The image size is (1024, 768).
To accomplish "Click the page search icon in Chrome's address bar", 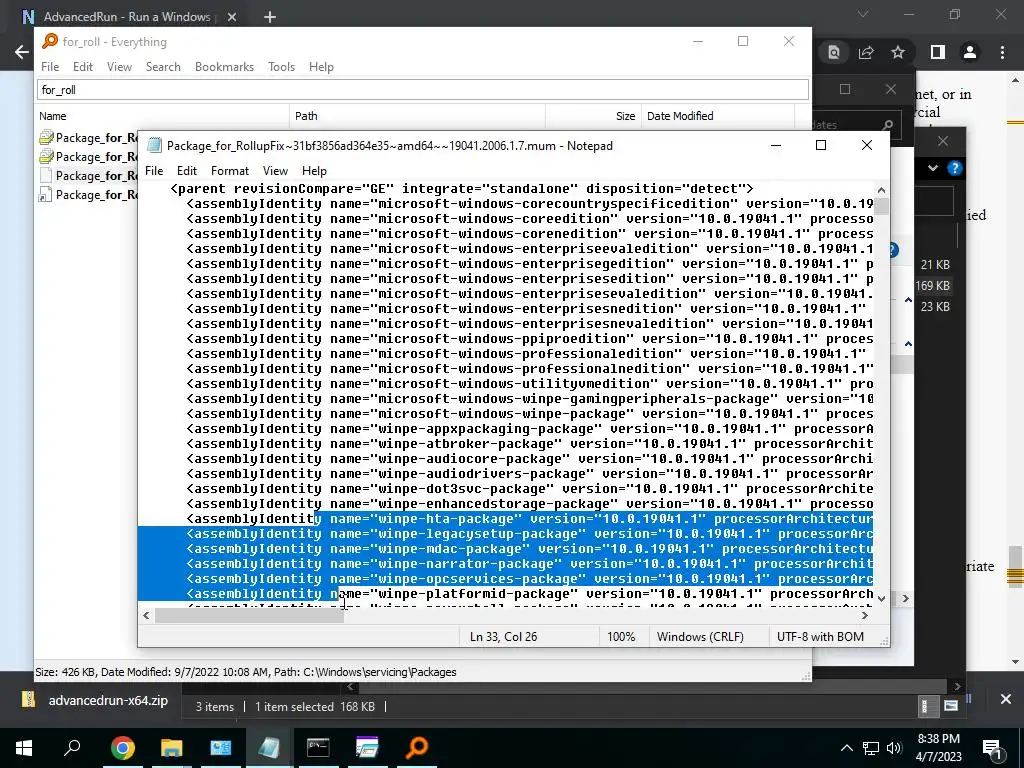I will (834, 52).
